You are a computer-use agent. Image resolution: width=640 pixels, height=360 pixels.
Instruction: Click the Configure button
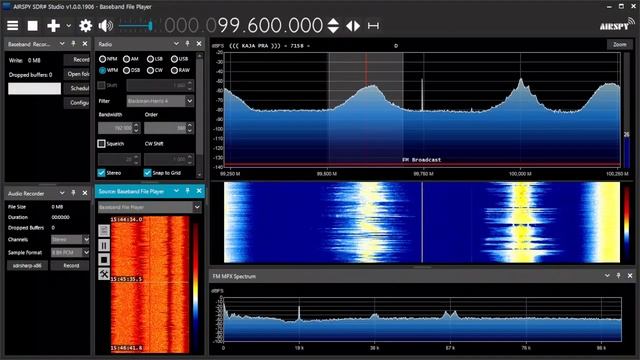(x=77, y=102)
